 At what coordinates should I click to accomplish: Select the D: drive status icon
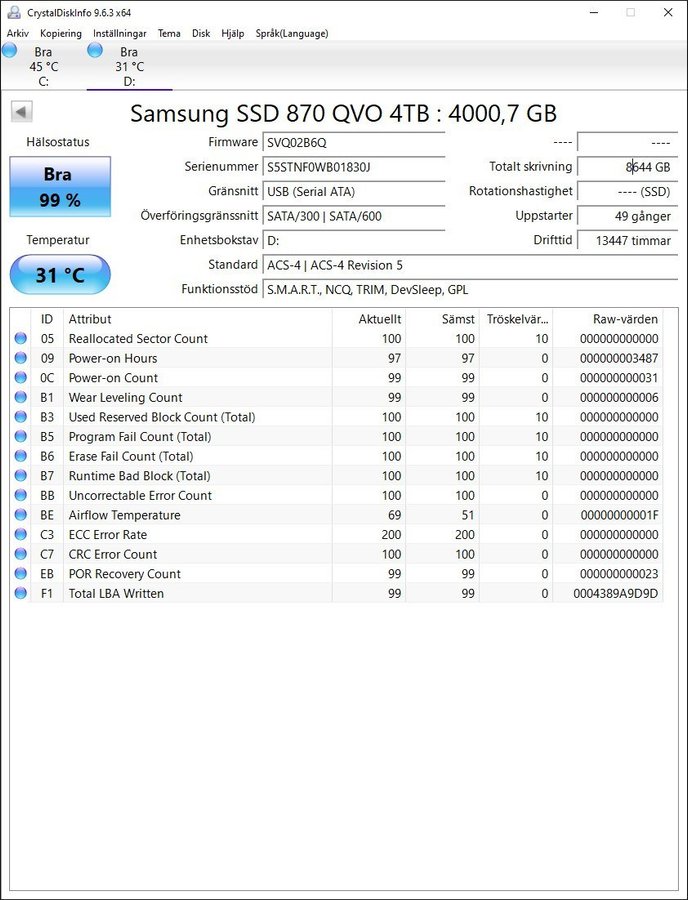pyautogui.click(x=95, y=51)
